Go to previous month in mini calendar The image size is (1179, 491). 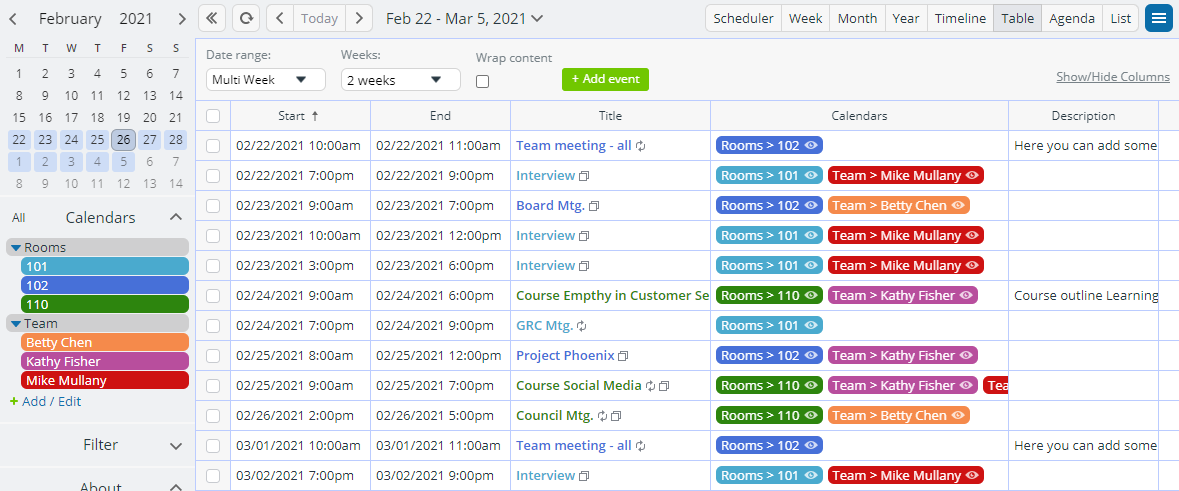[14, 19]
